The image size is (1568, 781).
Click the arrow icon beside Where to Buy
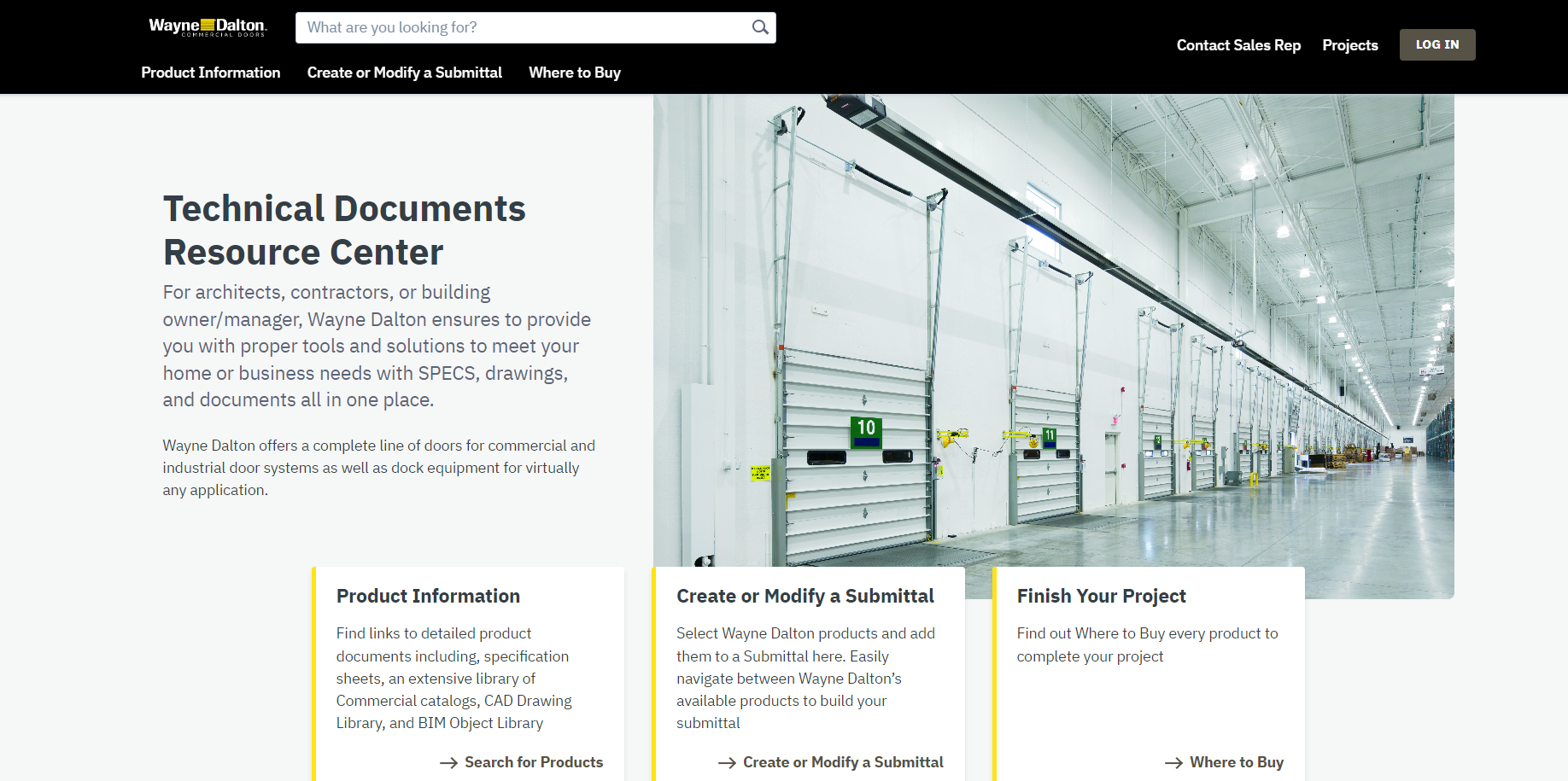(x=1173, y=763)
